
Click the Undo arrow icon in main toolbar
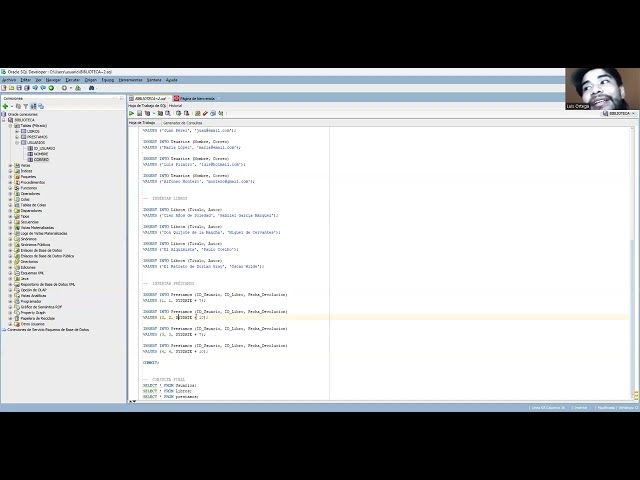coord(35,88)
